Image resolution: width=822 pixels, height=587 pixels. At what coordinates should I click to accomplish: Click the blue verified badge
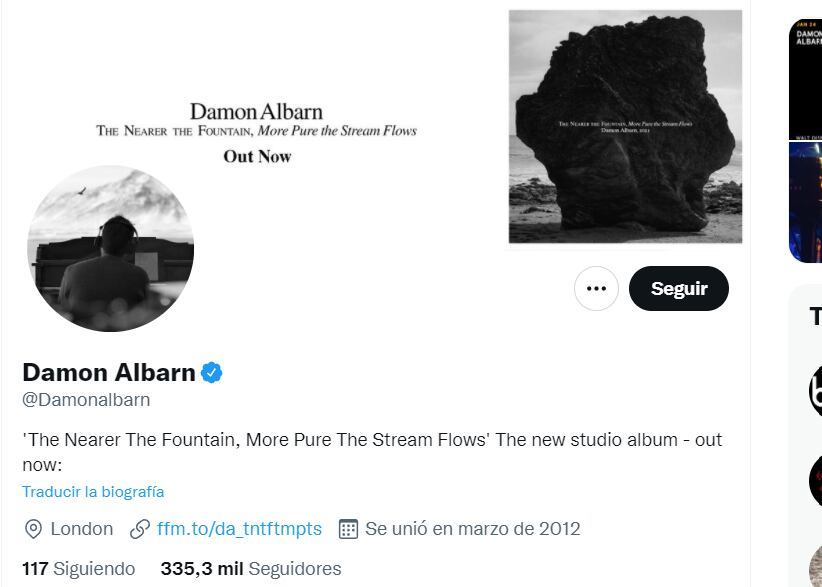tap(212, 373)
